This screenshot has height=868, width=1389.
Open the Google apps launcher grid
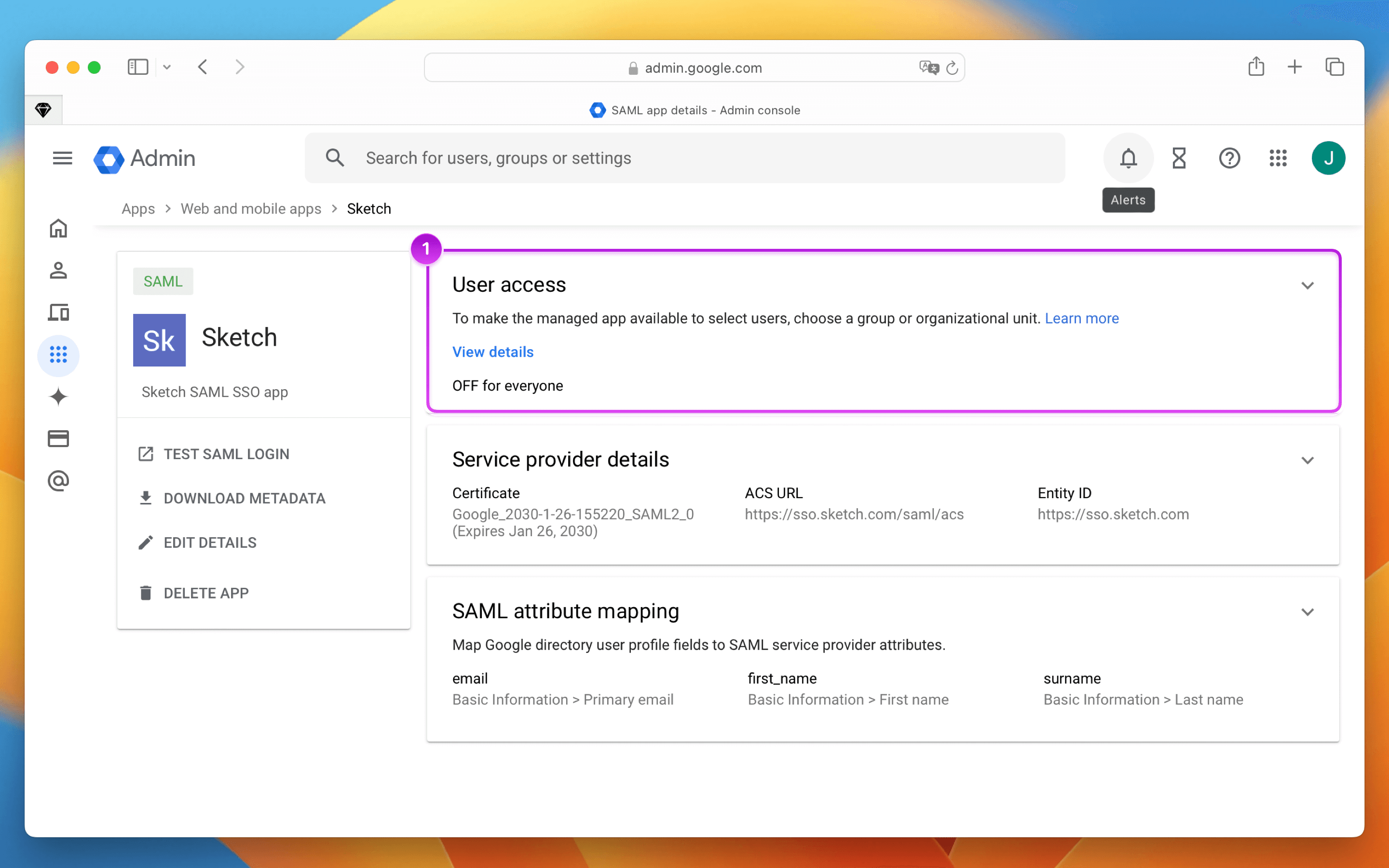pyautogui.click(x=1278, y=158)
